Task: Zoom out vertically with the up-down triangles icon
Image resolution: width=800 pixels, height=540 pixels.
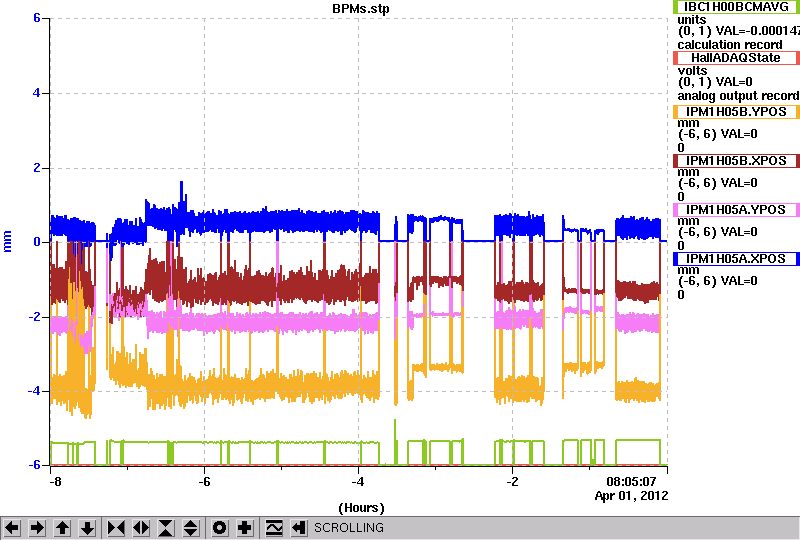Action: pos(191,528)
